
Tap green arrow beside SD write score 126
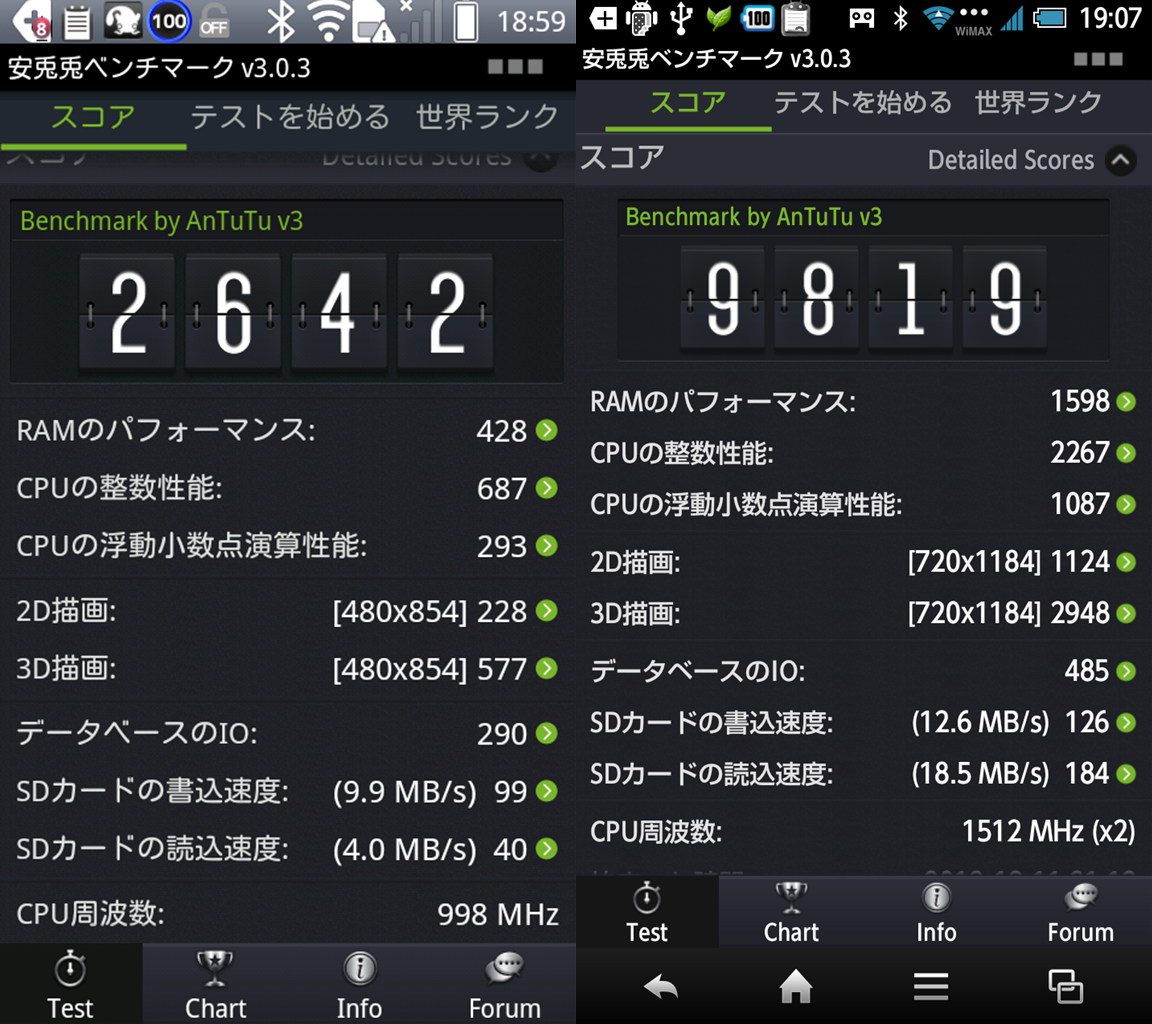1126,722
